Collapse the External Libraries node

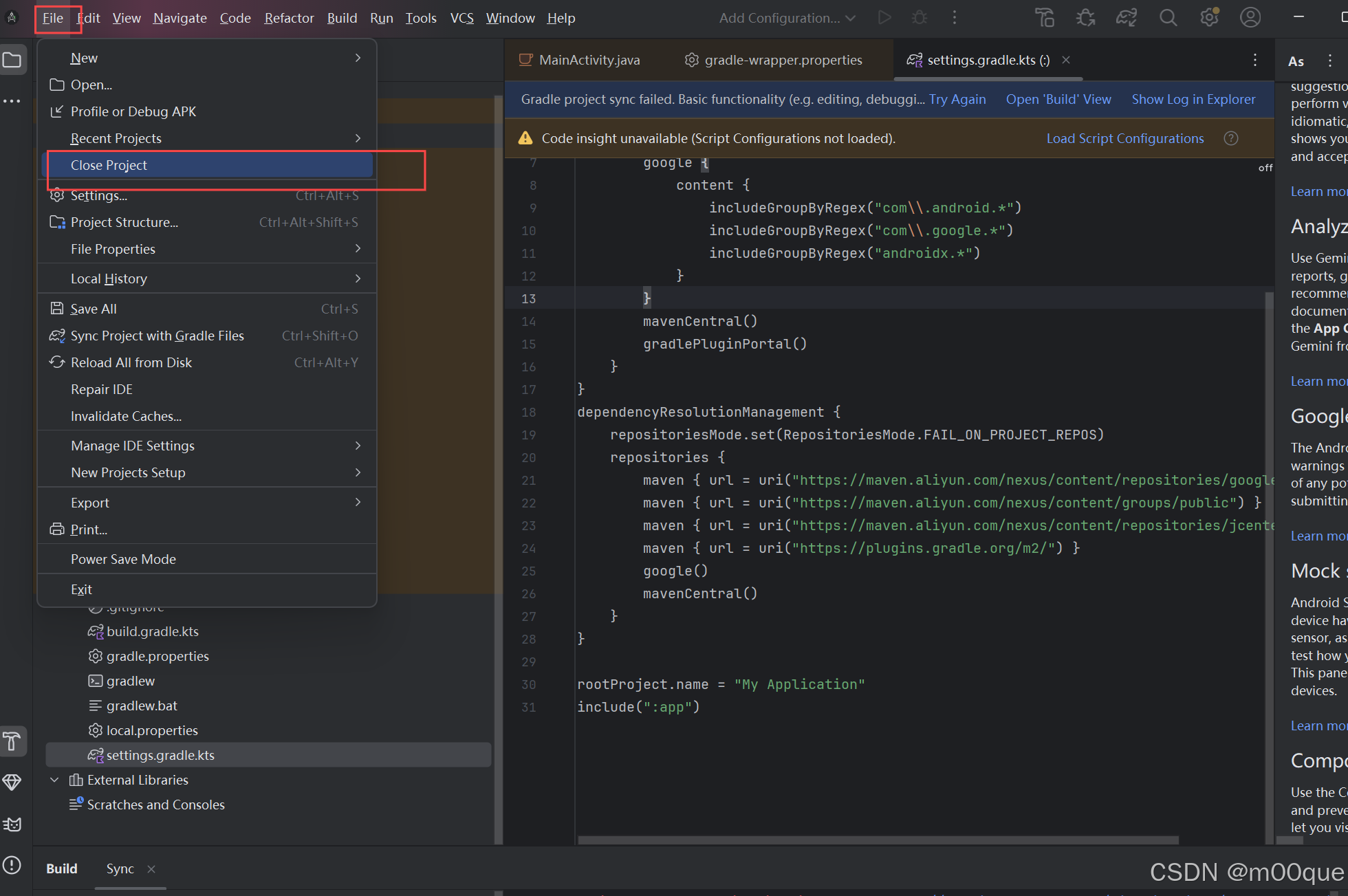tap(55, 780)
